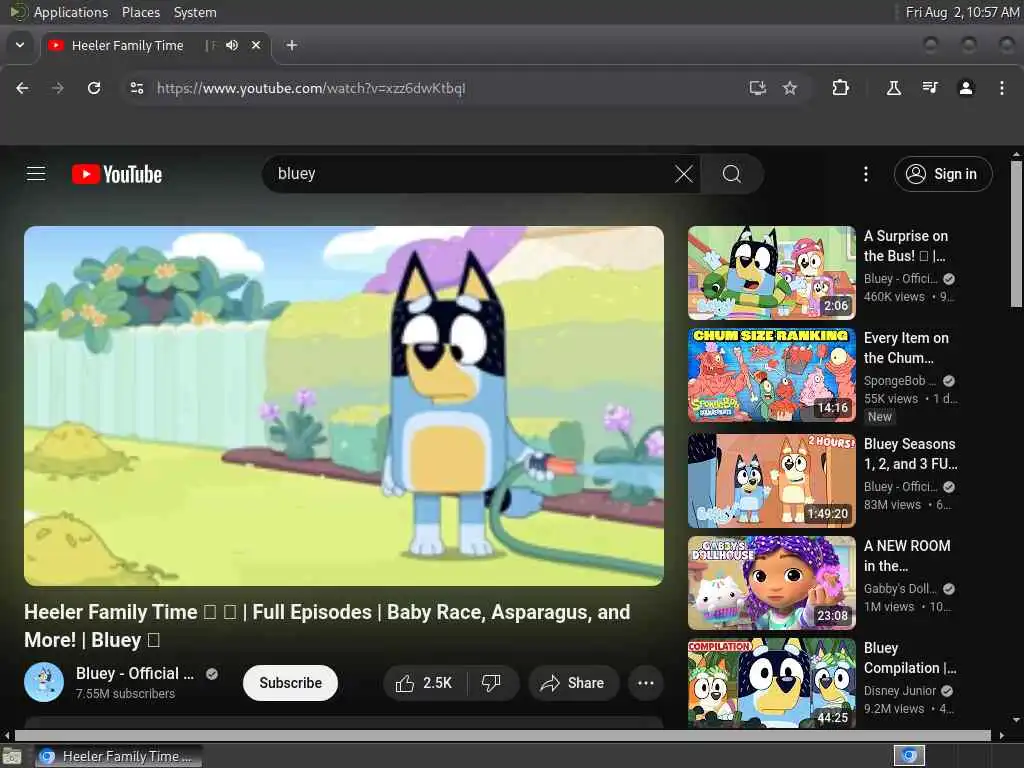Click show desktop icon in bottom panel

[12, 756]
